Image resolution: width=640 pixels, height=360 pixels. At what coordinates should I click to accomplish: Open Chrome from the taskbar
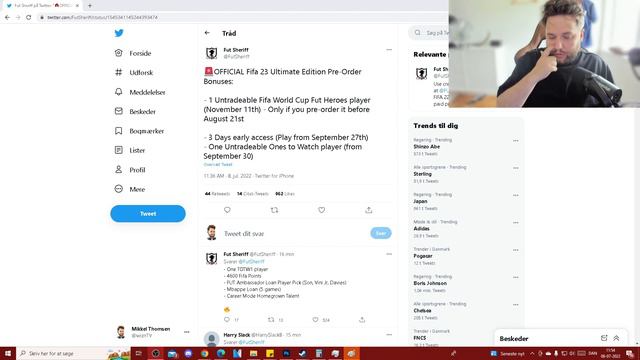(204, 353)
